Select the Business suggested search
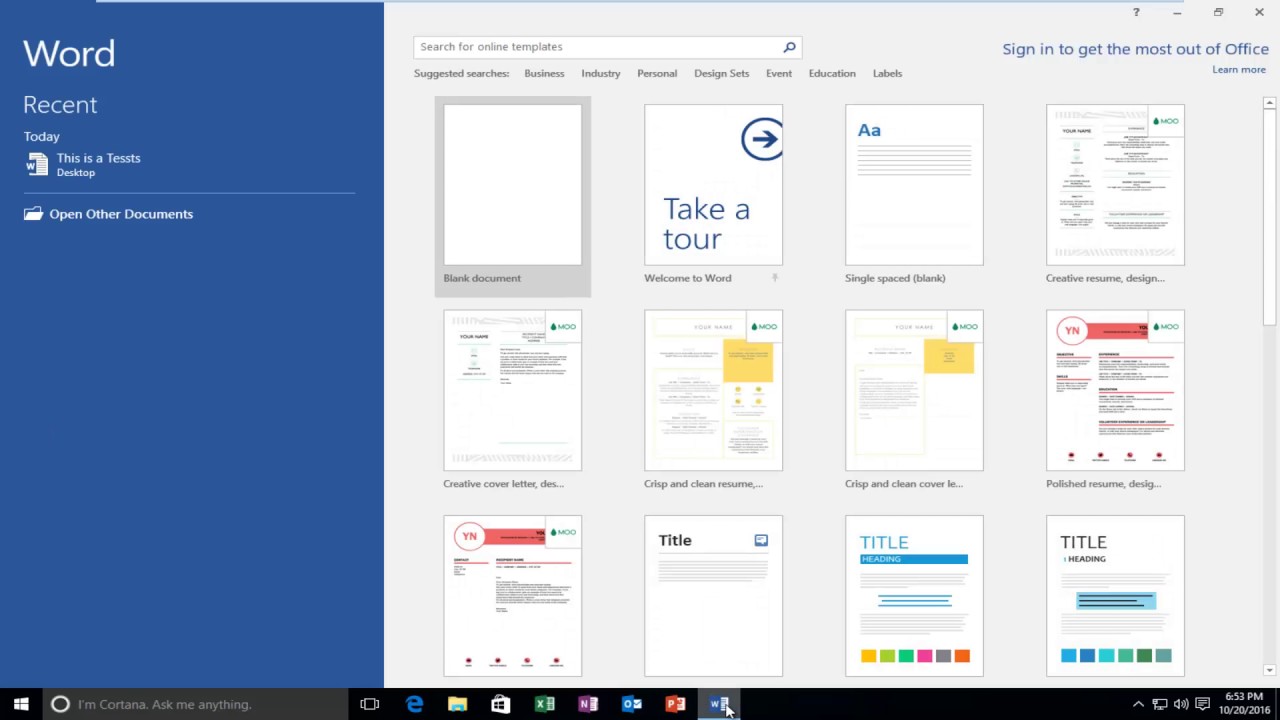The width and height of the screenshot is (1280, 720). click(544, 73)
